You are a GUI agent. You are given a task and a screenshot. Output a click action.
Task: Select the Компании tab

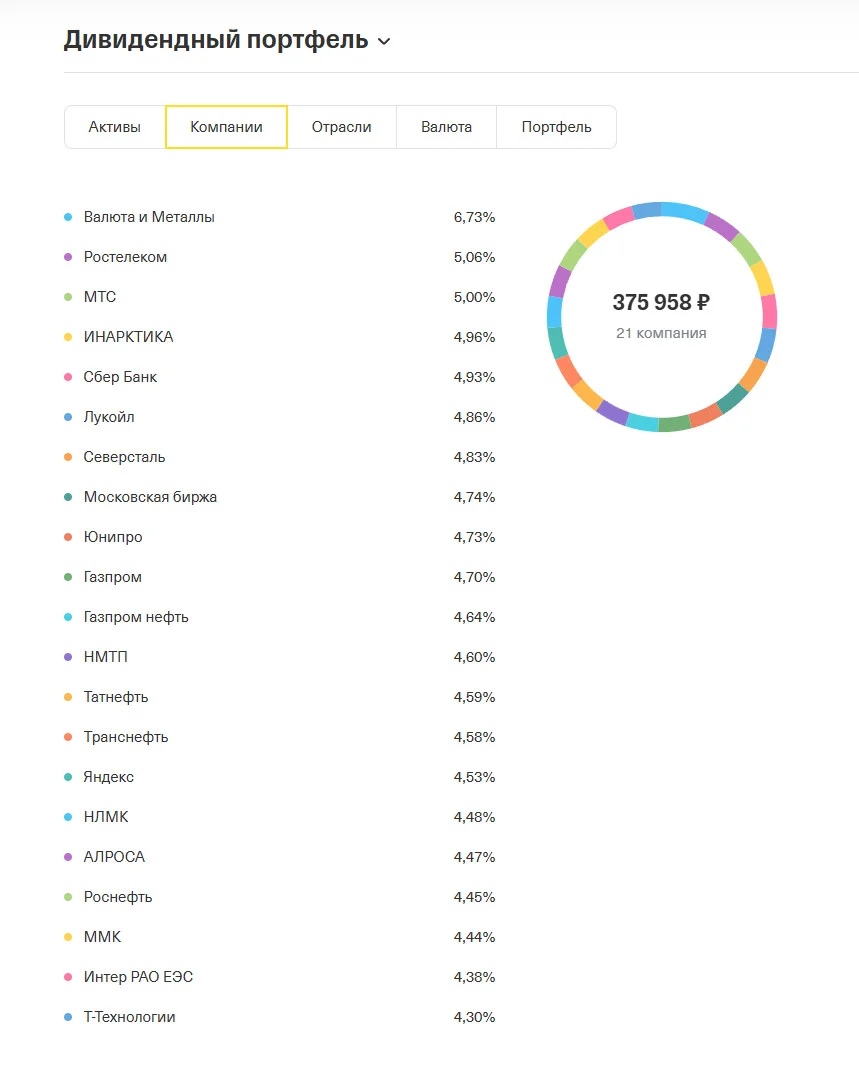pyautogui.click(x=226, y=127)
